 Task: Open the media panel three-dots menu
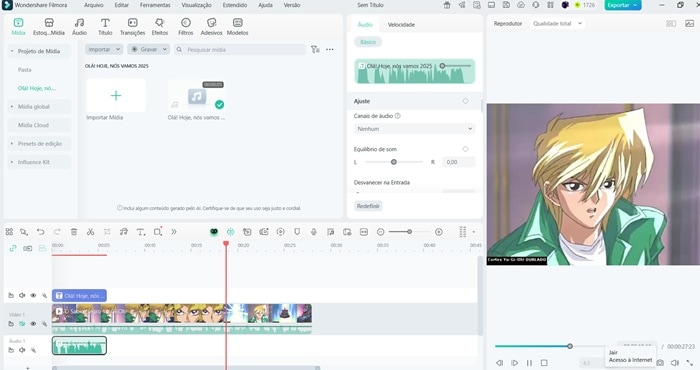[329, 50]
